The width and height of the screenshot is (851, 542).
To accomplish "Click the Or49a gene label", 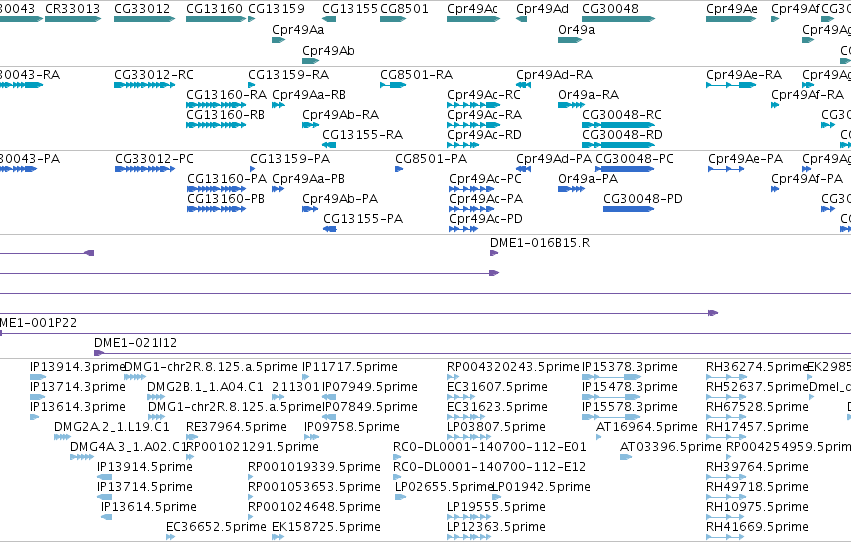I will point(576,30).
